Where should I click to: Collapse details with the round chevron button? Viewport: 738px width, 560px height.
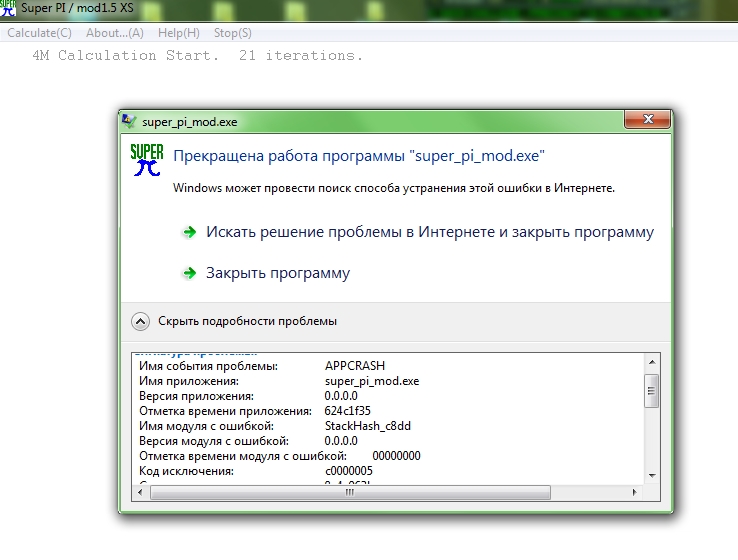tap(140, 321)
